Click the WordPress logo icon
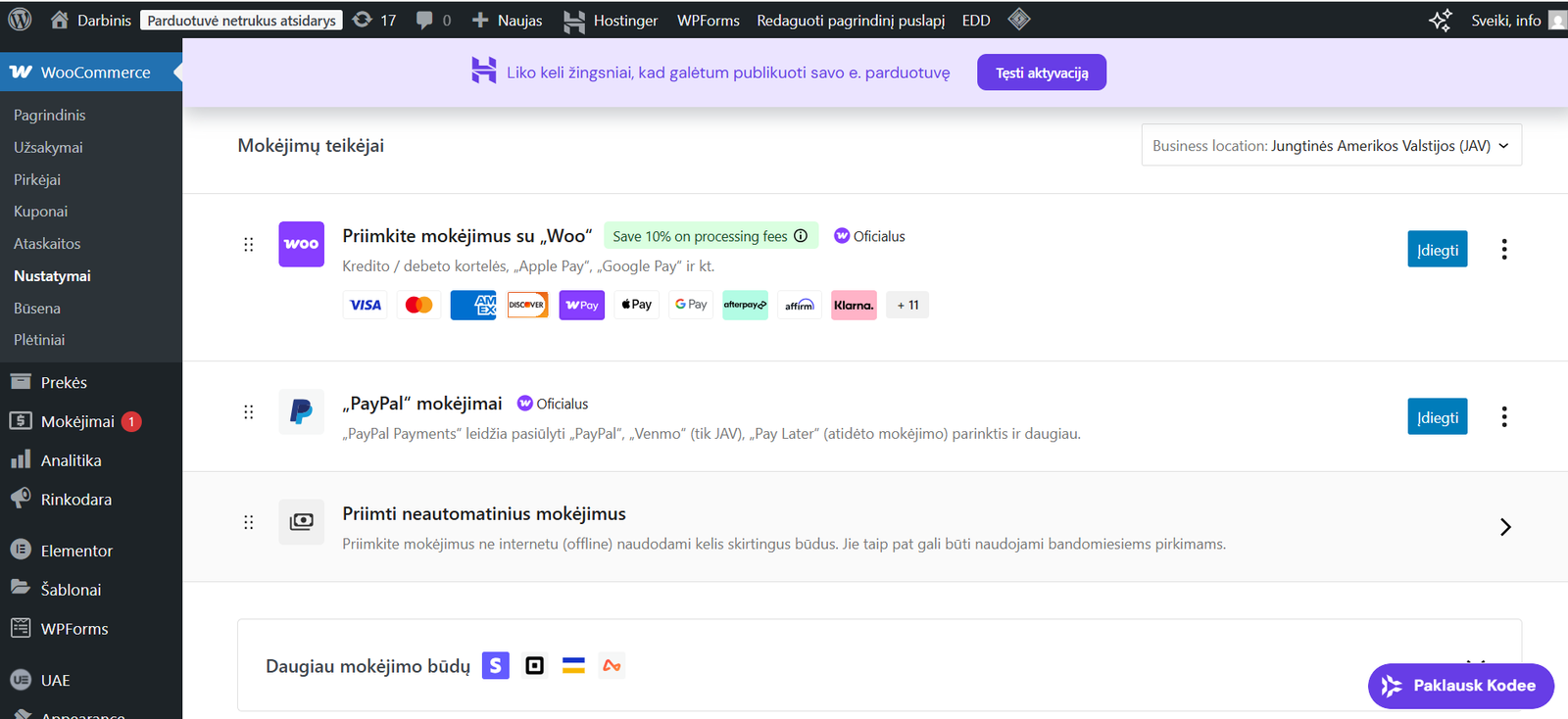This screenshot has width=1568, height=719. [x=20, y=20]
